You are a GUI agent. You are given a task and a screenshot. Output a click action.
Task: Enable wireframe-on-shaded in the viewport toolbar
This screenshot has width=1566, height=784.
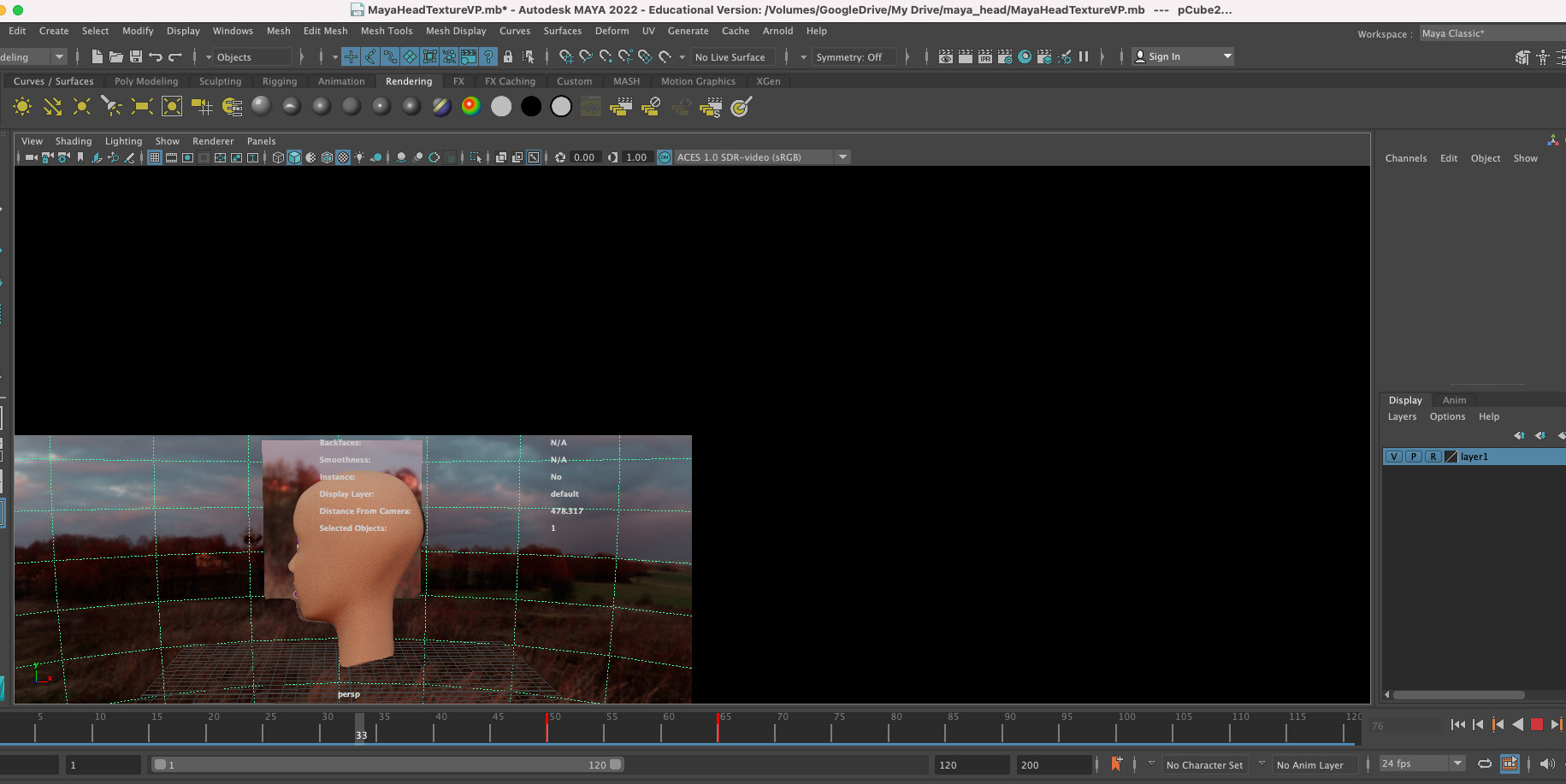(326, 157)
